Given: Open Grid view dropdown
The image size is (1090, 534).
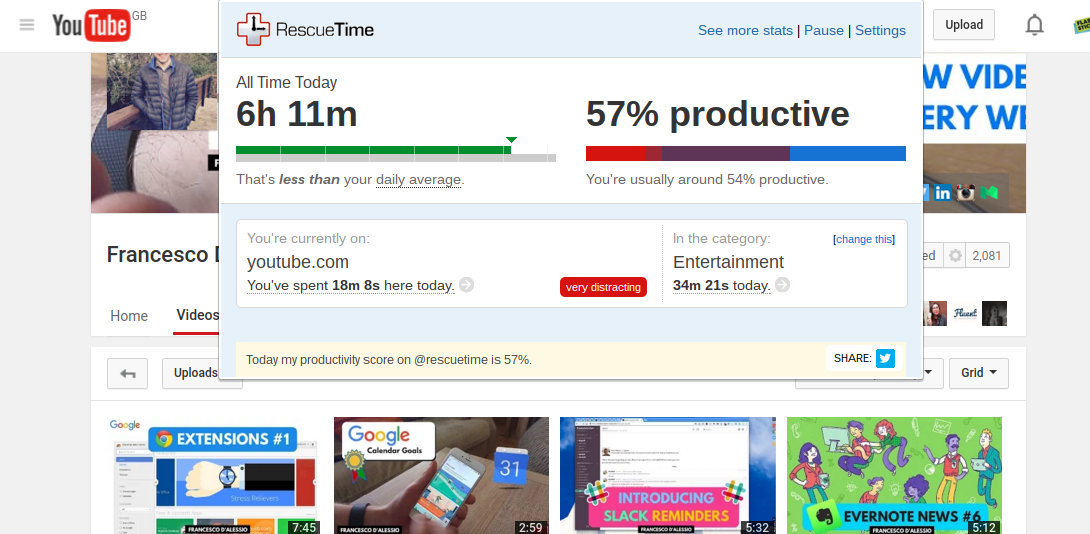Looking at the screenshot, I should coord(979,373).
